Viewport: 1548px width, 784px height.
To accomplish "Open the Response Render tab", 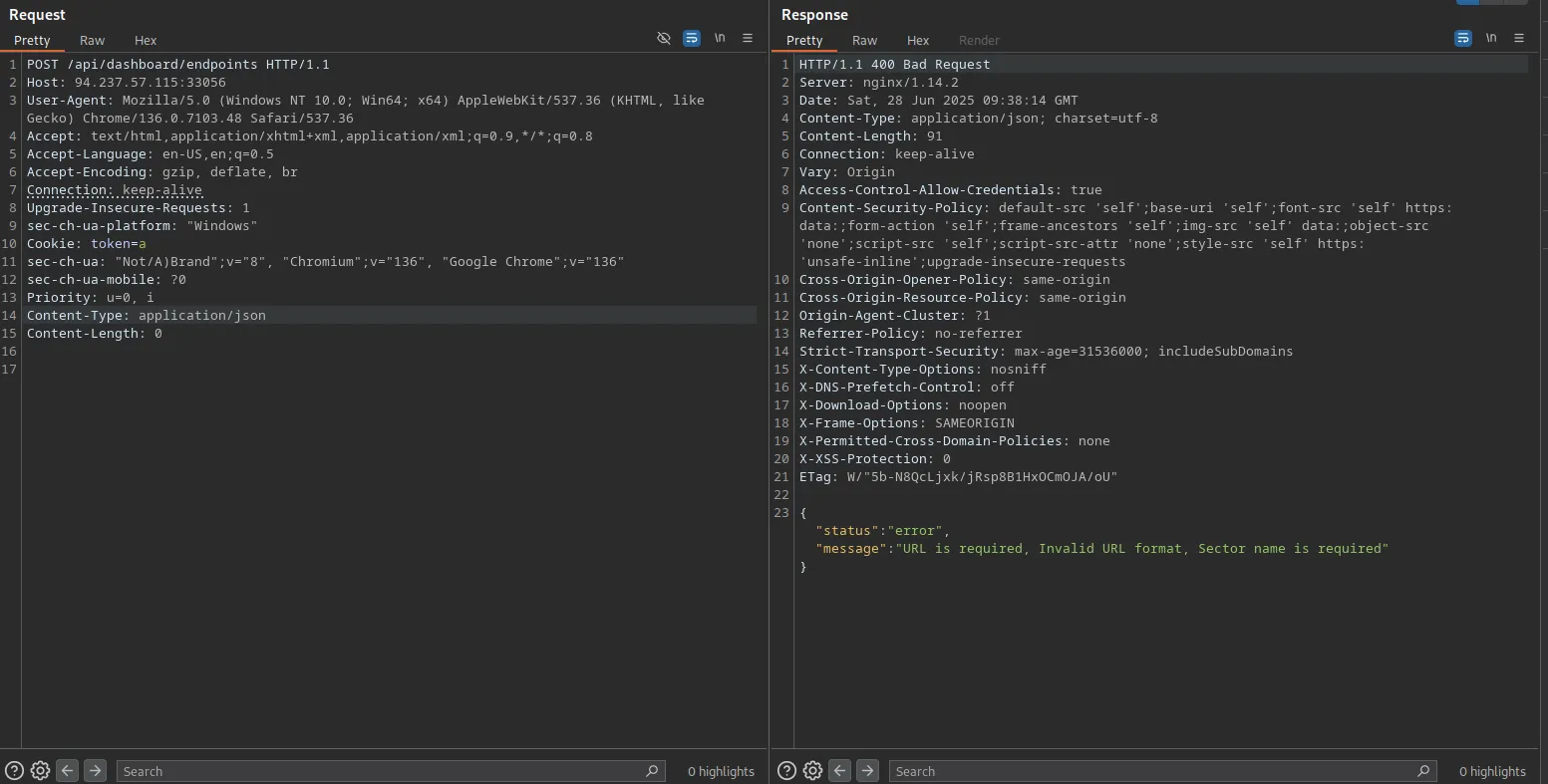I will 979,40.
